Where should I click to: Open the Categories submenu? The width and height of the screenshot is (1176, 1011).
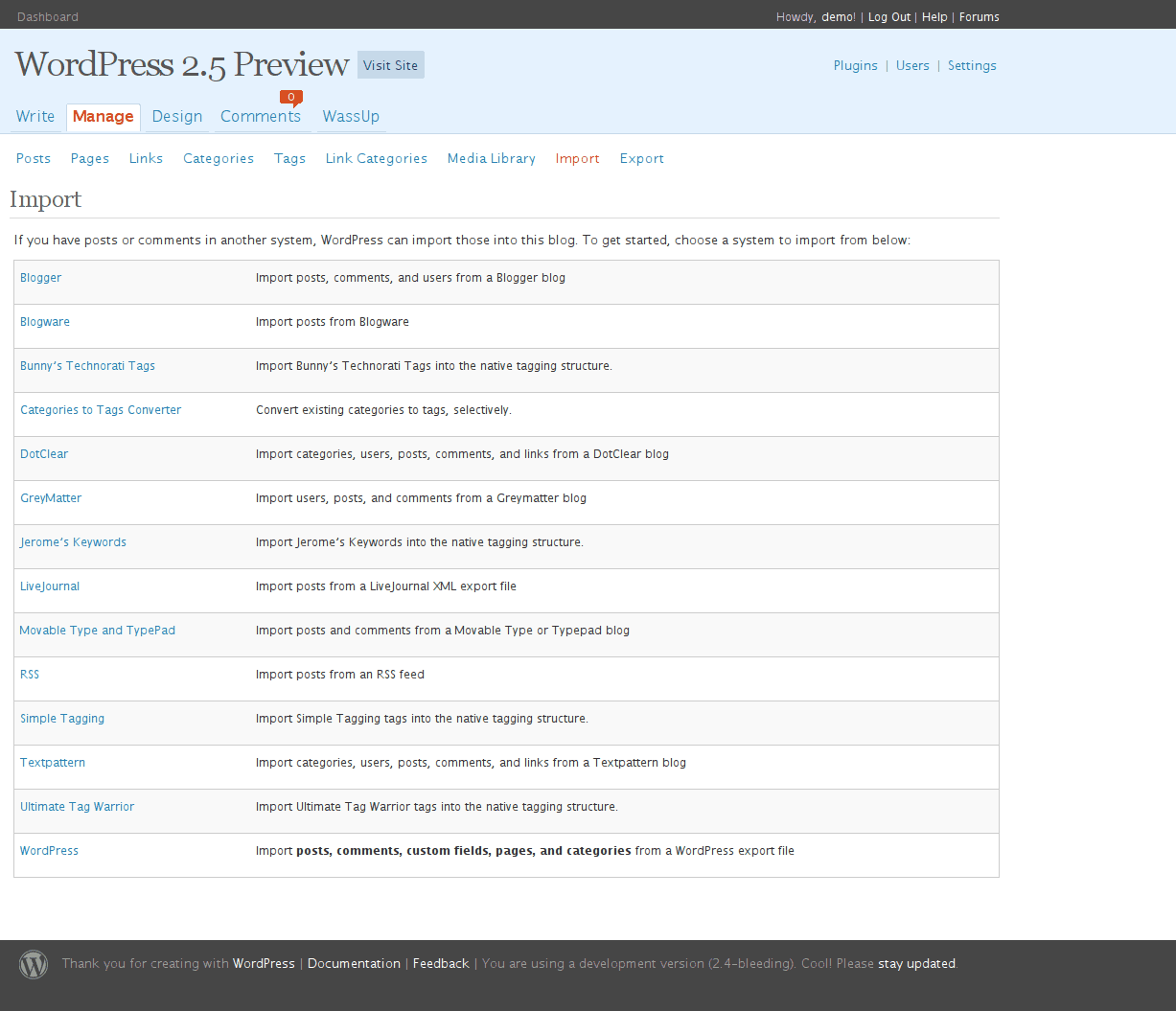coord(219,158)
